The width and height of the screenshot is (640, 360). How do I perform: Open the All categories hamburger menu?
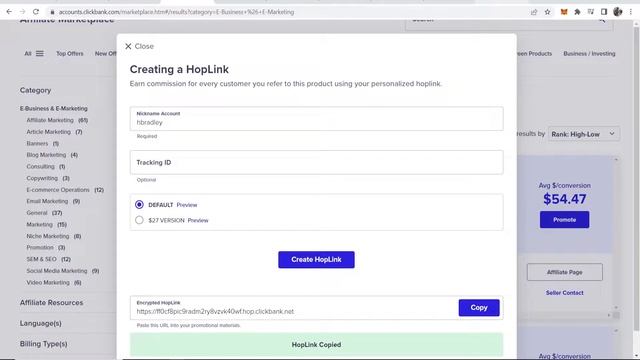tap(40, 53)
